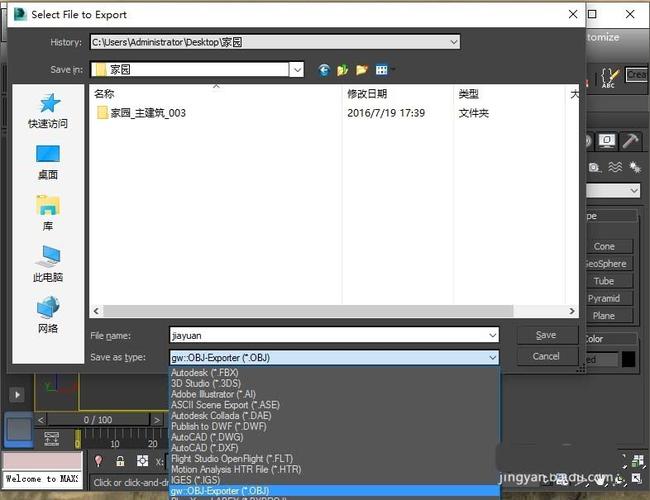Click the time slider showing 0 / 100

point(98,420)
